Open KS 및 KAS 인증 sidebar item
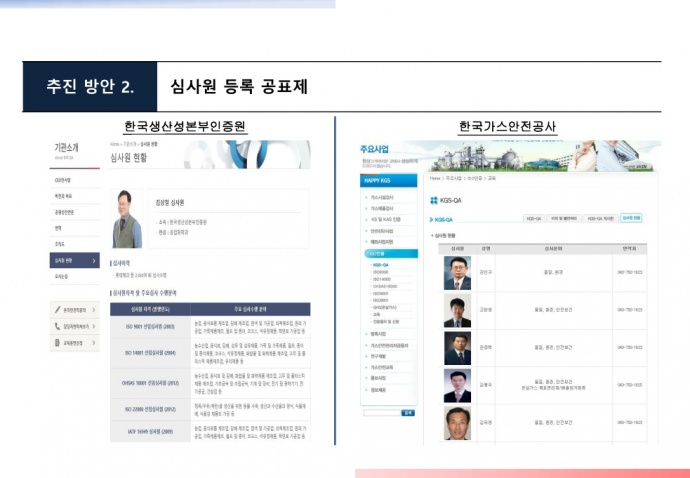 click(385, 219)
